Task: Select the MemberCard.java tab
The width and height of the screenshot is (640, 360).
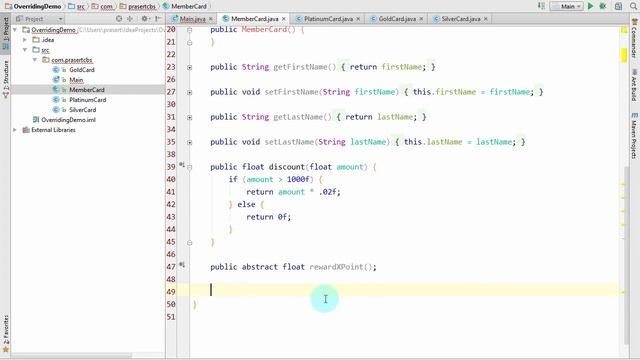Action: click(x=254, y=19)
